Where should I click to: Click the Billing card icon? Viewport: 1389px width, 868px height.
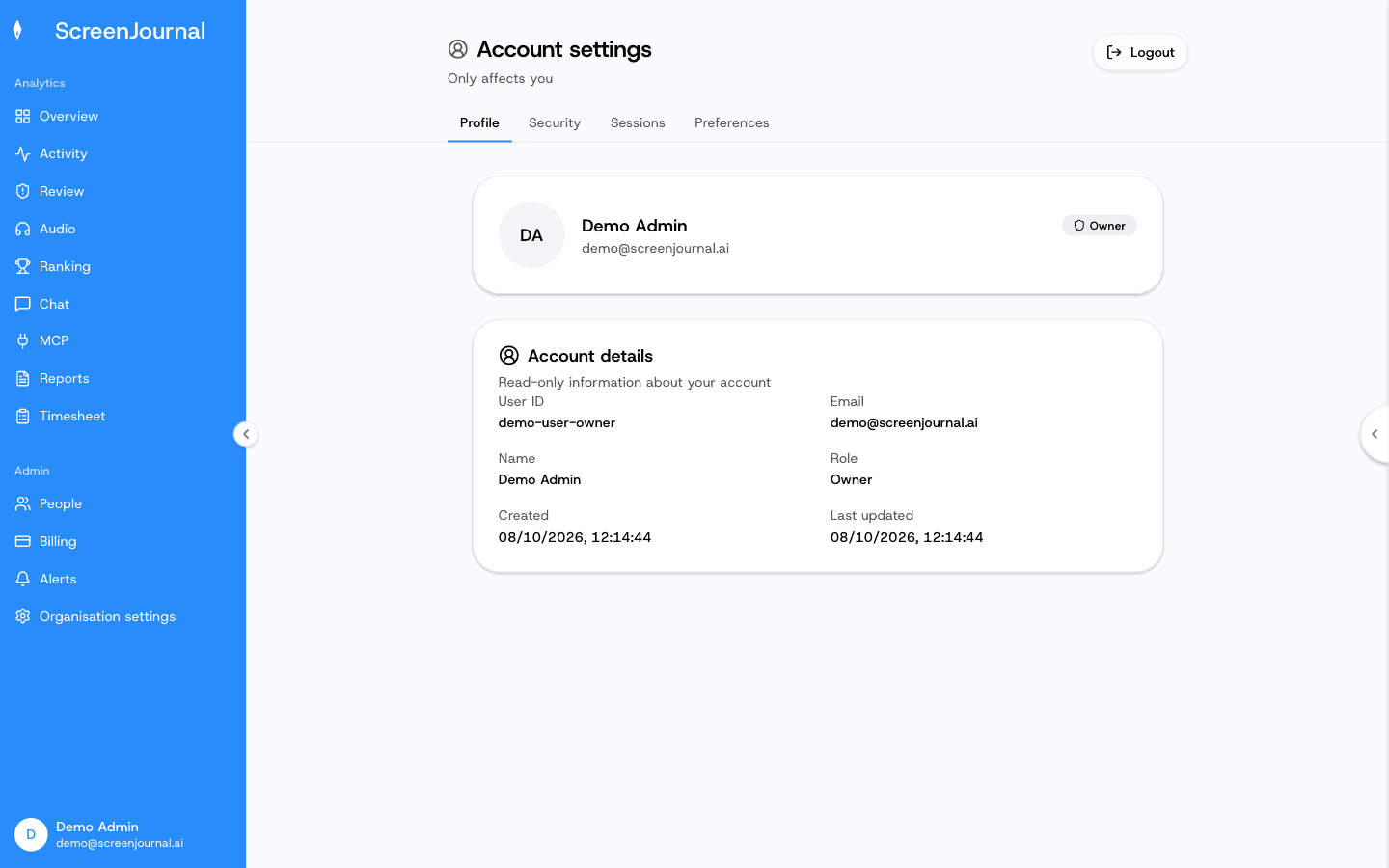(x=23, y=542)
